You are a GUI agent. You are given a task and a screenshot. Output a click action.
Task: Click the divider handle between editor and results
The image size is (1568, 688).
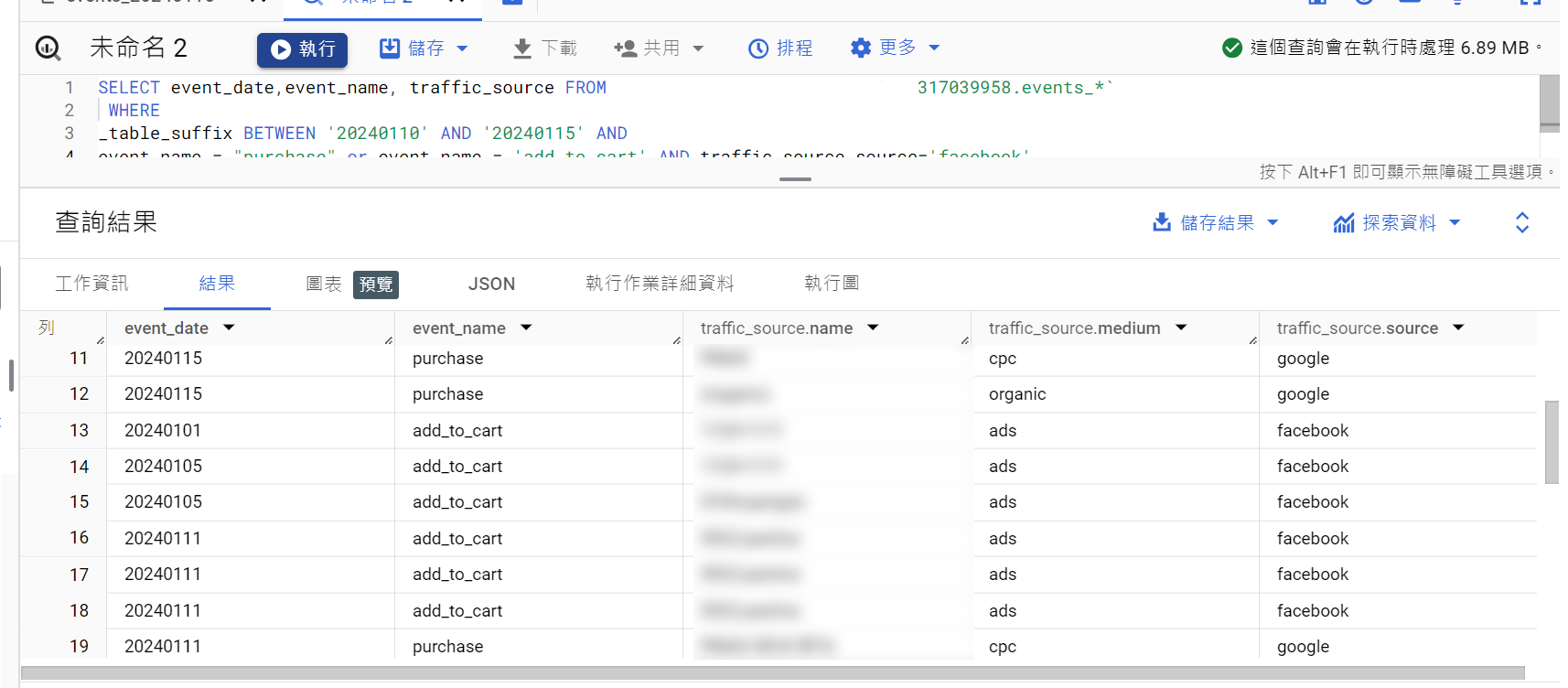[x=795, y=179]
